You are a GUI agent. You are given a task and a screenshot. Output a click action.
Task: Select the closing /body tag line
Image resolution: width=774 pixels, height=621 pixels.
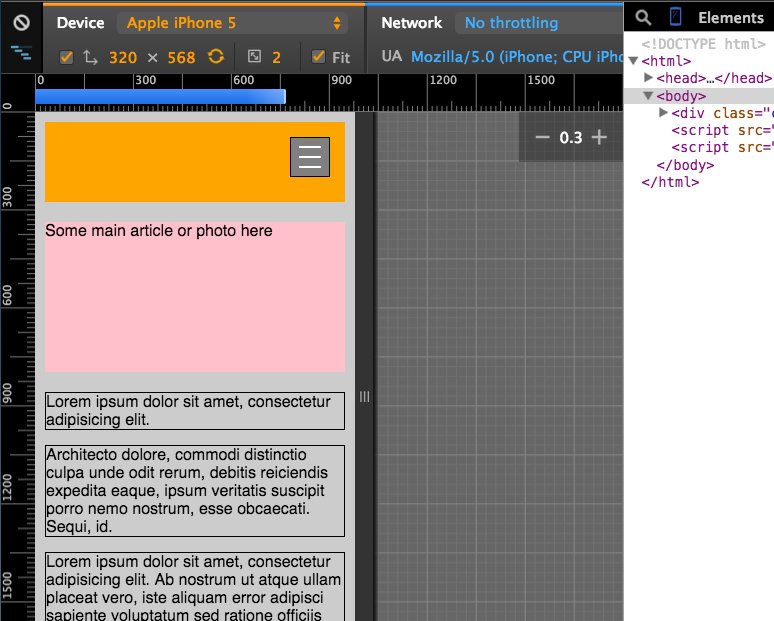click(685, 165)
